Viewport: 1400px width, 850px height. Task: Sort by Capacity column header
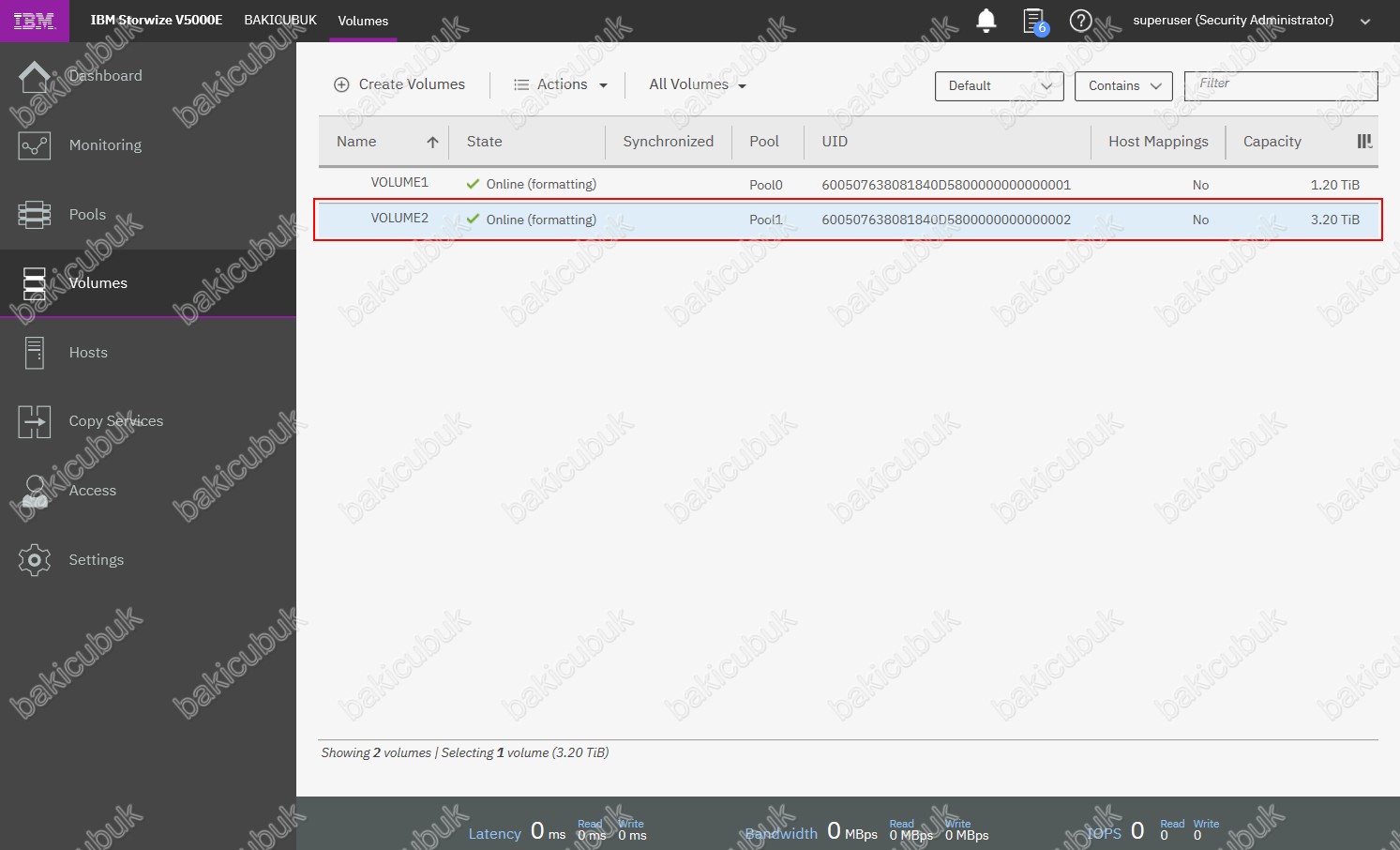coord(1272,142)
